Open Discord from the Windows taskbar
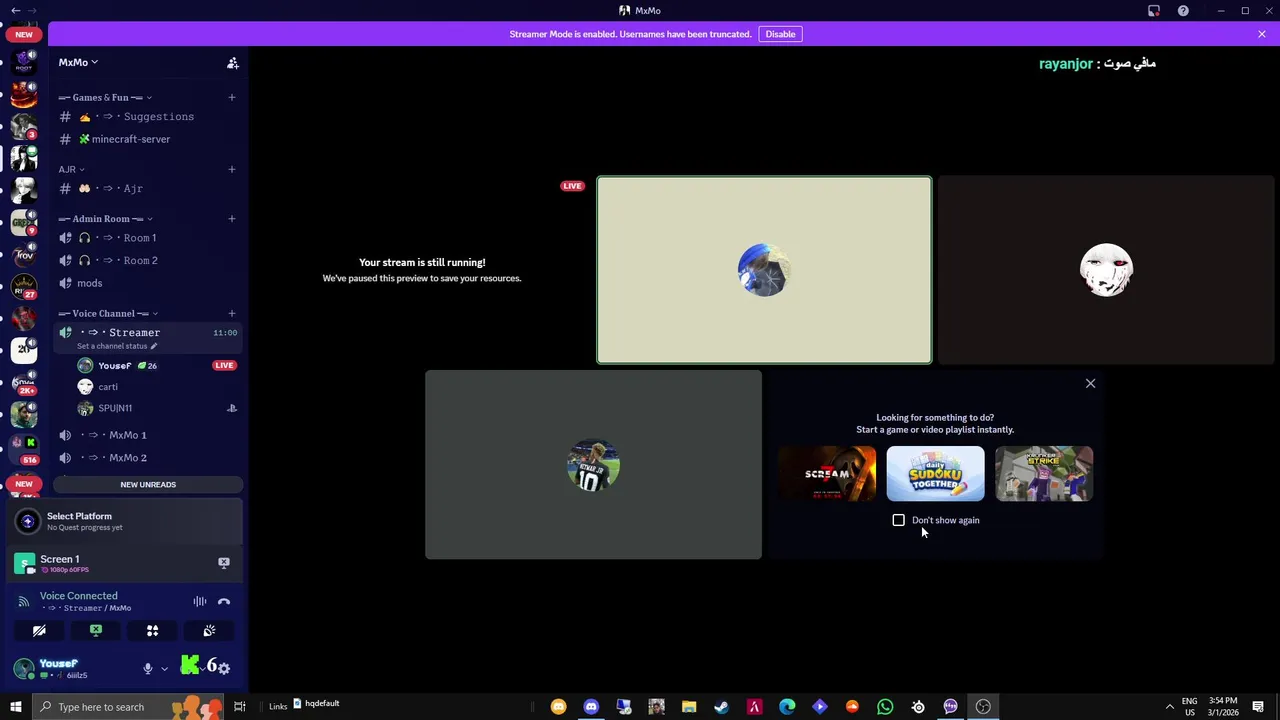This screenshot has width=1280, height=720. [591, 707]
